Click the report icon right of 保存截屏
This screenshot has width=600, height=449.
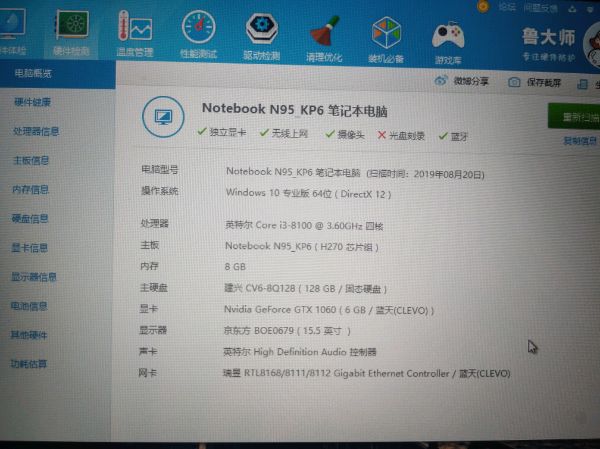tap(582, 84)
